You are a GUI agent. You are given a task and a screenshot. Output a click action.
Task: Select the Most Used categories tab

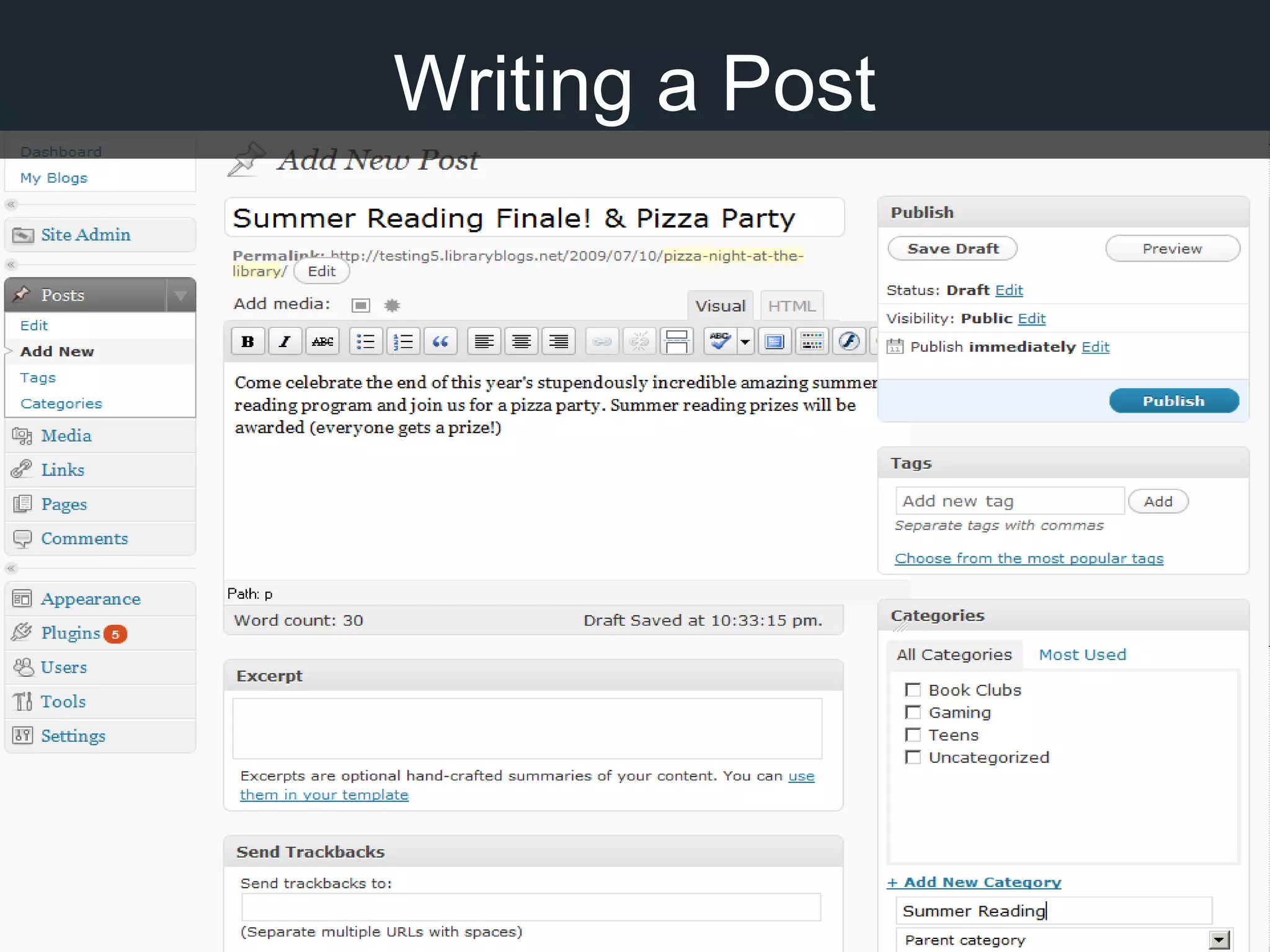coord(1083,654)
